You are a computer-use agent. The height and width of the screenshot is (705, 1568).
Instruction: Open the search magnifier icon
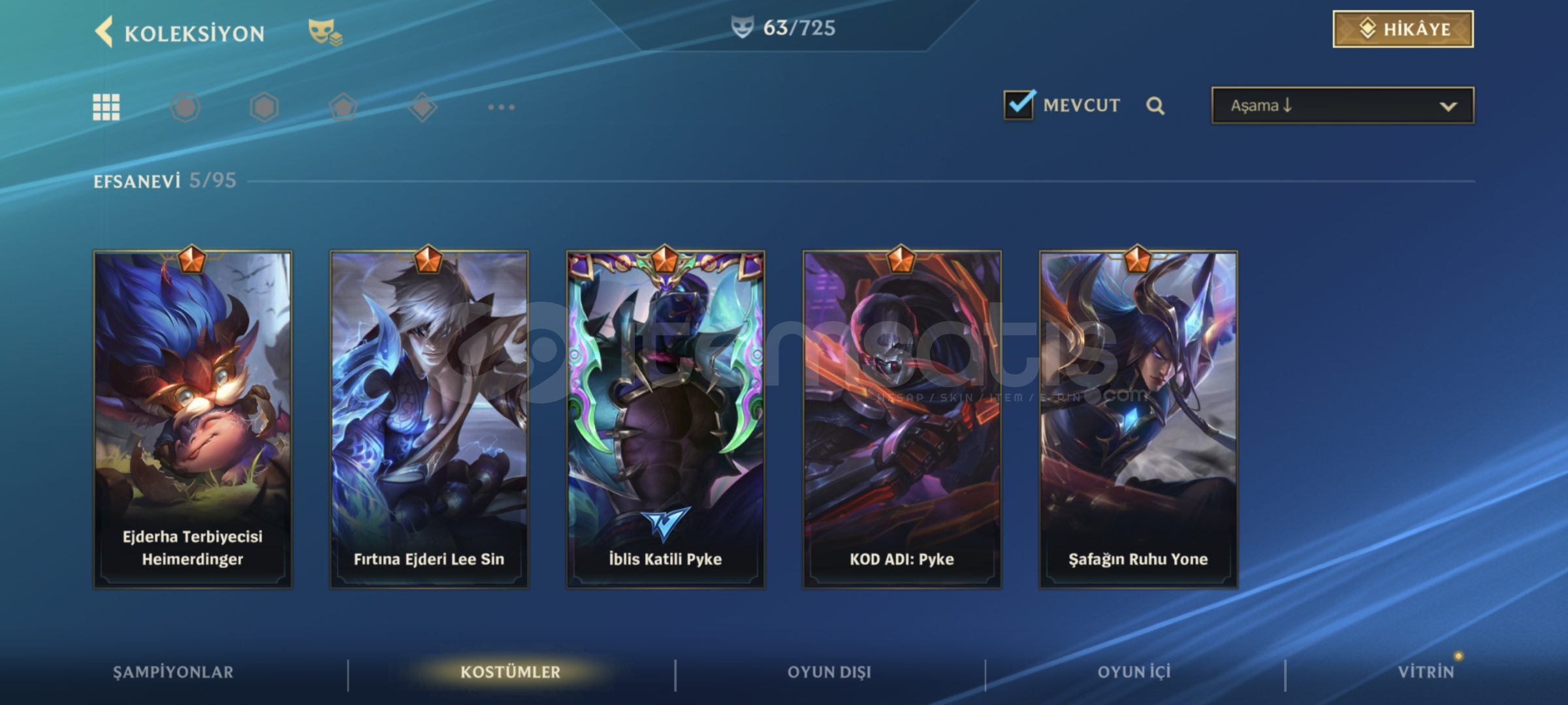coord(1155,106)
